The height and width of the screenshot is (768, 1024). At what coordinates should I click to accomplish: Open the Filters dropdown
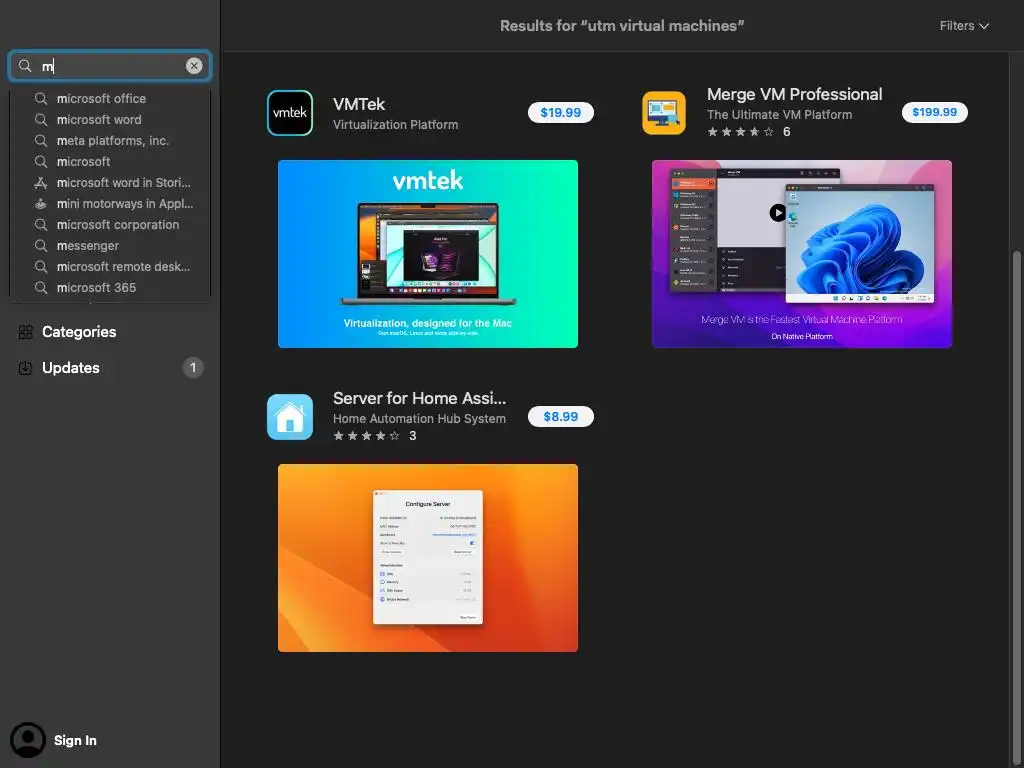(x=964, y=25)
